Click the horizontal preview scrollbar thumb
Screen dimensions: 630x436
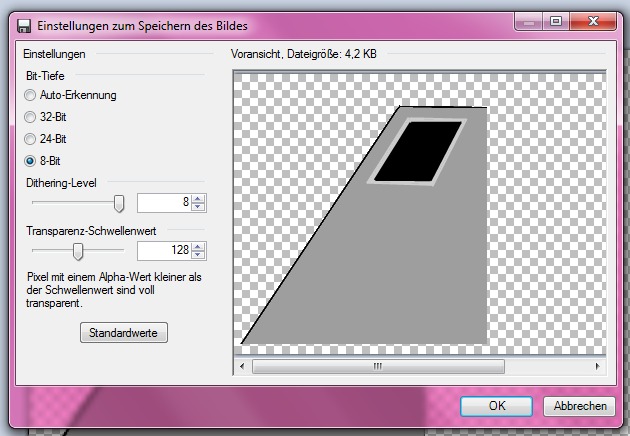pos(378,366)
